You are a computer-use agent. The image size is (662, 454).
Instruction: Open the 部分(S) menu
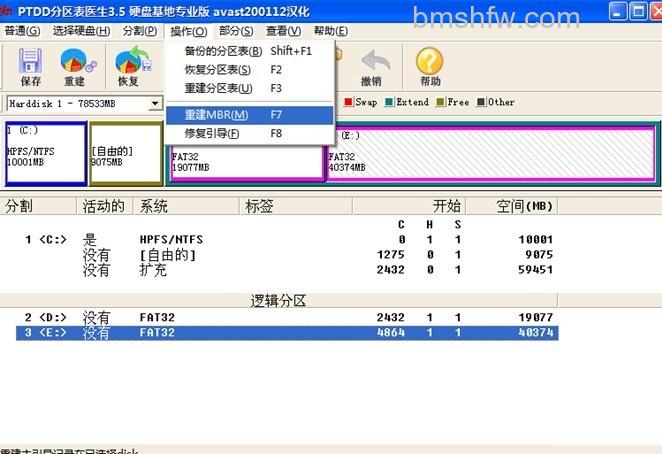point(236,31)
